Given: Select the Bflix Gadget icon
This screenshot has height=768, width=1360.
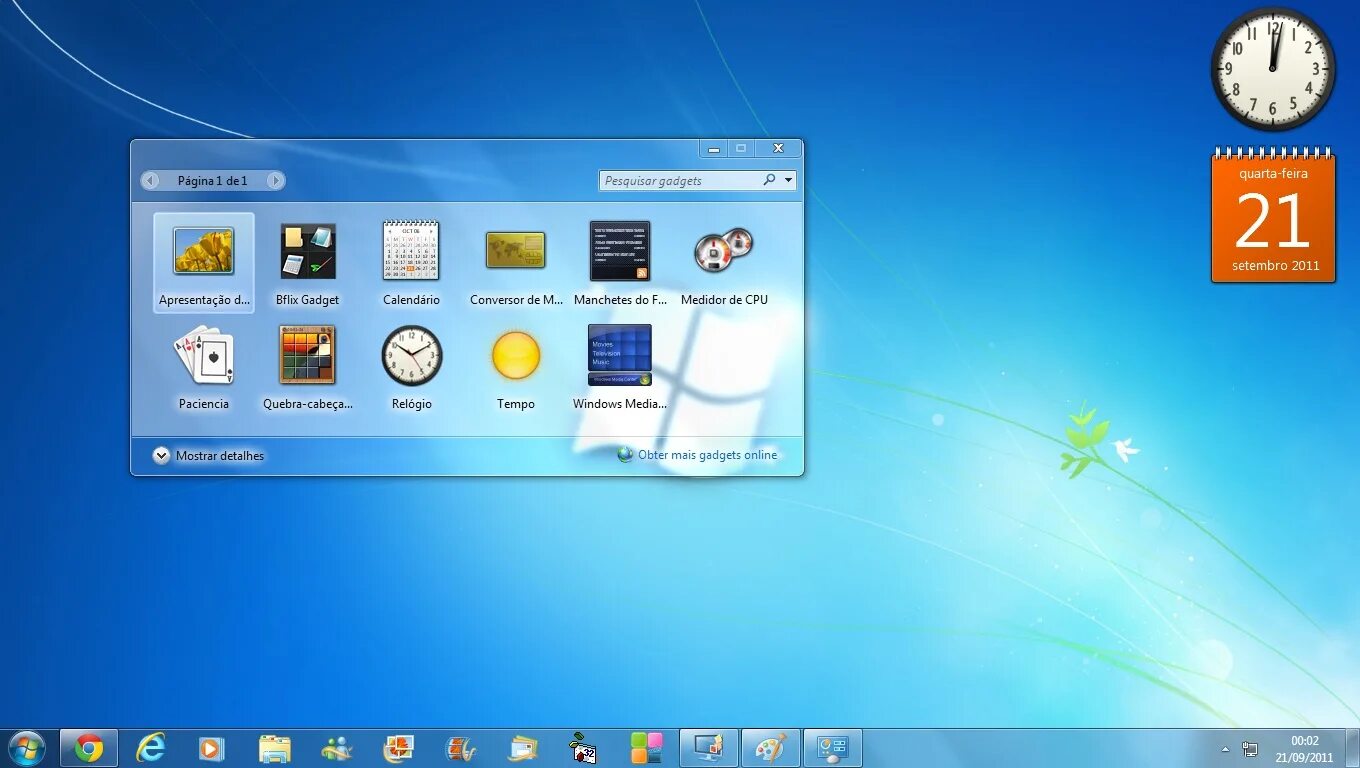Looking at the screenshot, I should click(x=308, y=251).
